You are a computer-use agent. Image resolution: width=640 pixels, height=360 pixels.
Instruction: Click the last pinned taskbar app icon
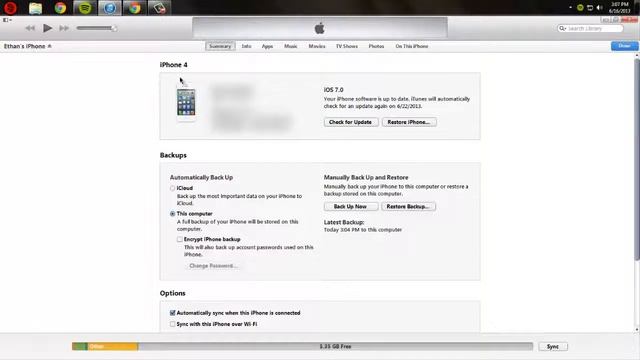coord(159,8)
